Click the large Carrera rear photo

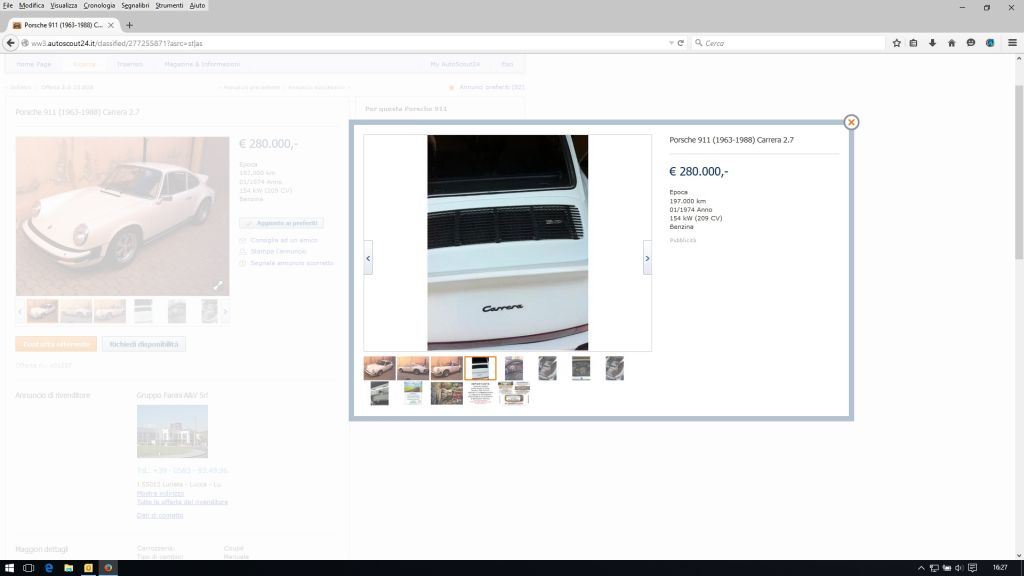507,243
